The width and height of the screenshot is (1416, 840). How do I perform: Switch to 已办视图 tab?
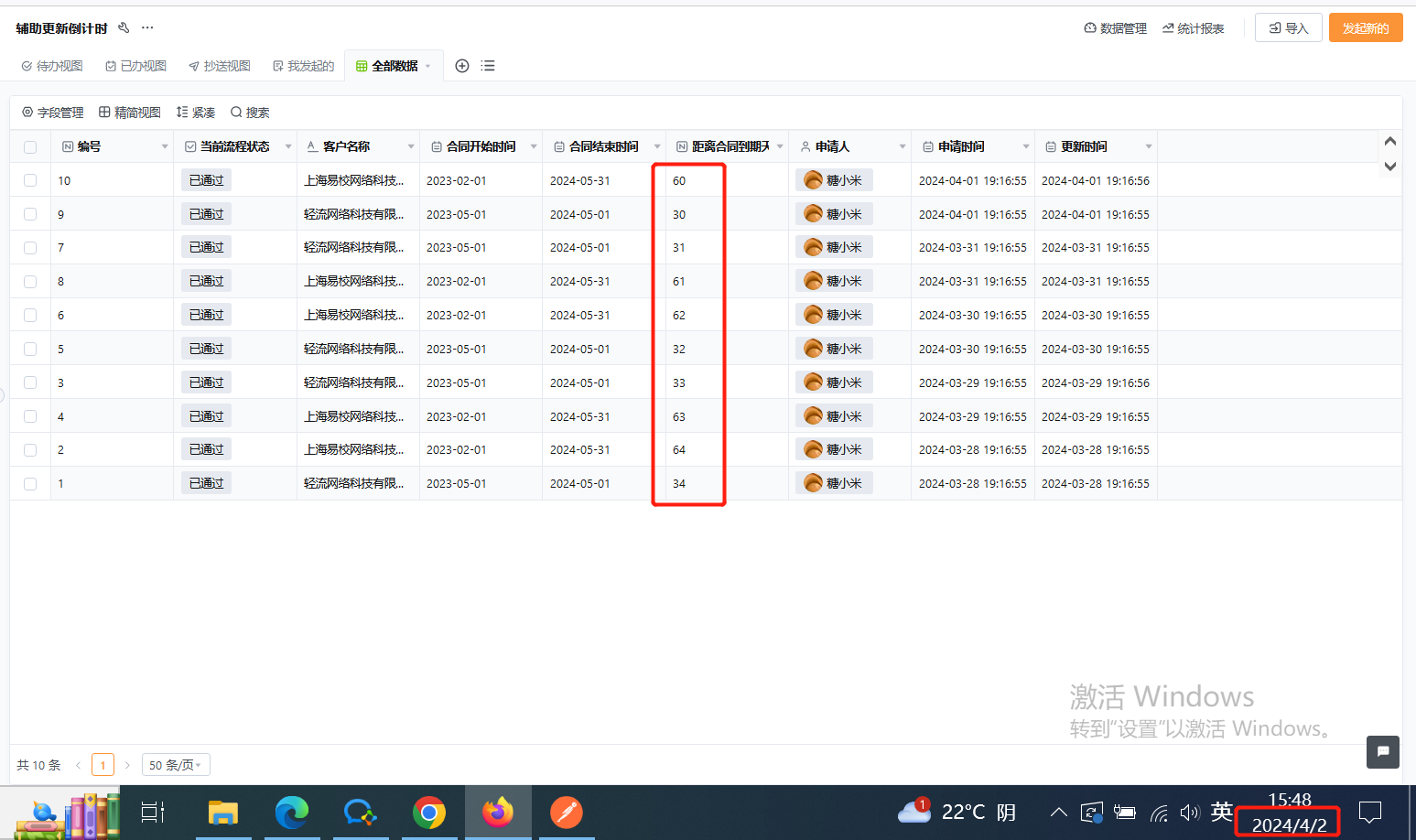(135, 66)
